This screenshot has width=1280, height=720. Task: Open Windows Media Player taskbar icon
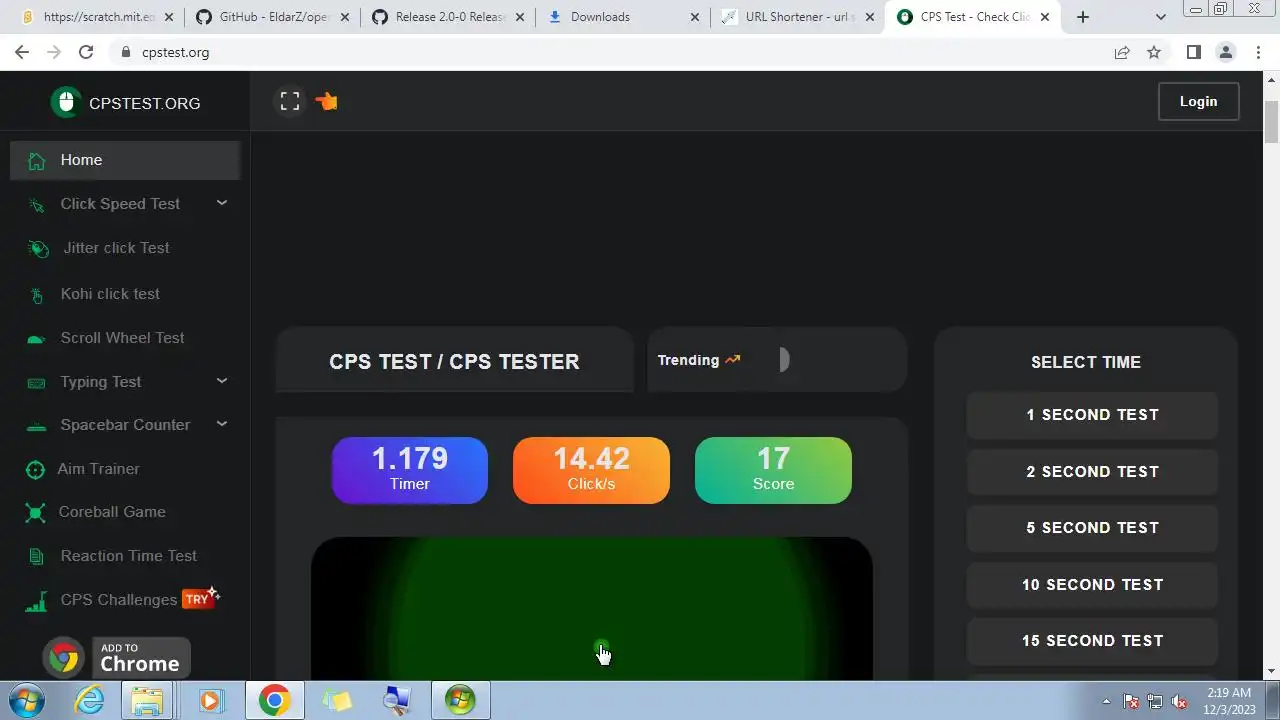tap(210, 700)
